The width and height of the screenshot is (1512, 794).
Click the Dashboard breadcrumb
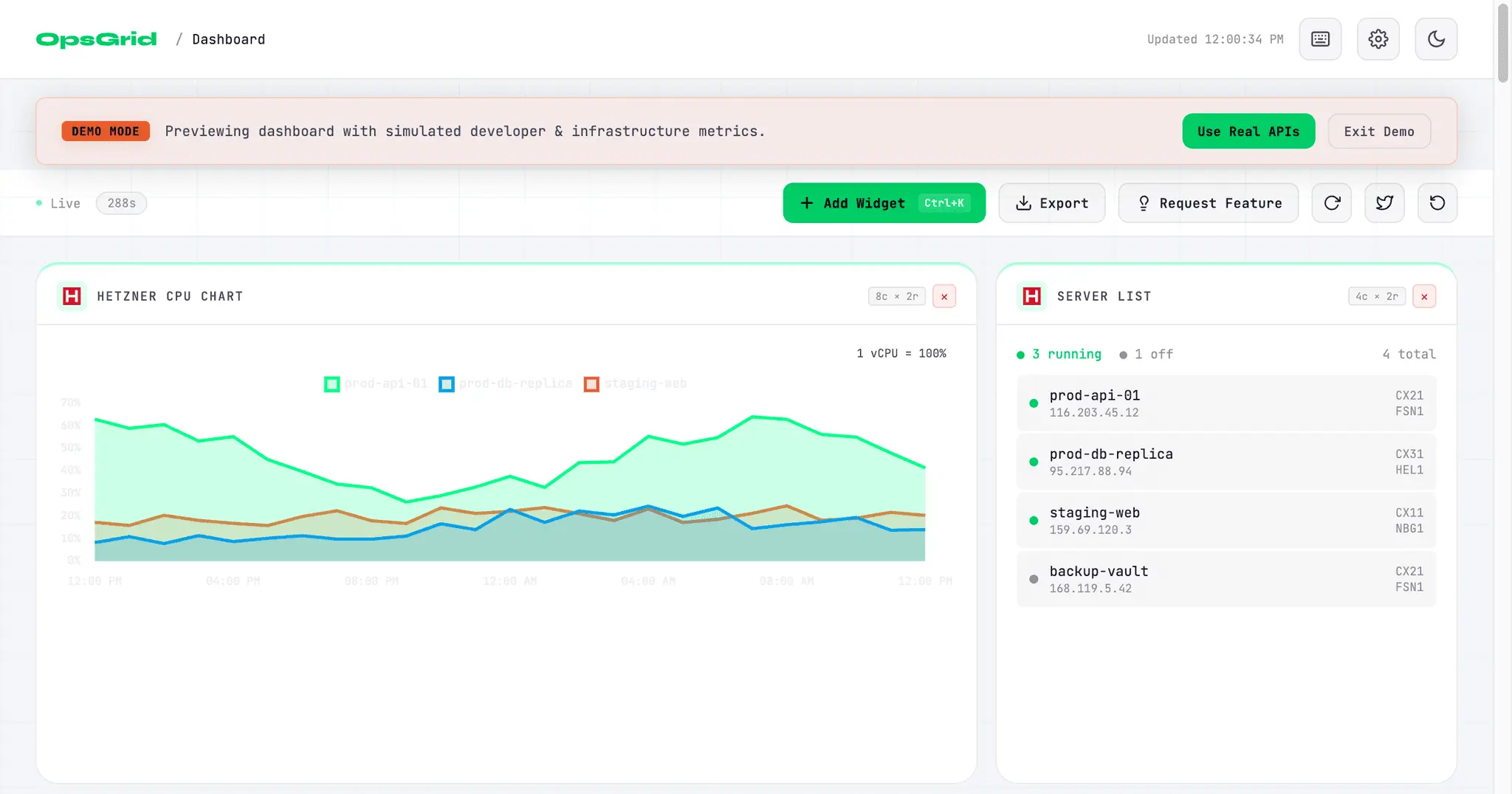pos(229,39)
